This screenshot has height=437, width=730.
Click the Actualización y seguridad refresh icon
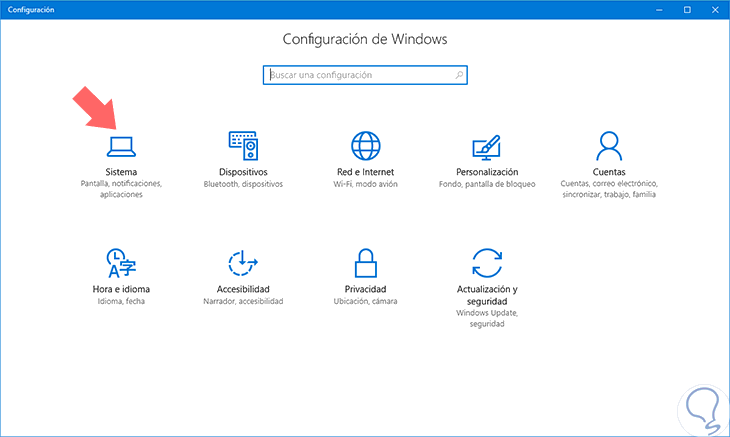[x=487, y=264]
